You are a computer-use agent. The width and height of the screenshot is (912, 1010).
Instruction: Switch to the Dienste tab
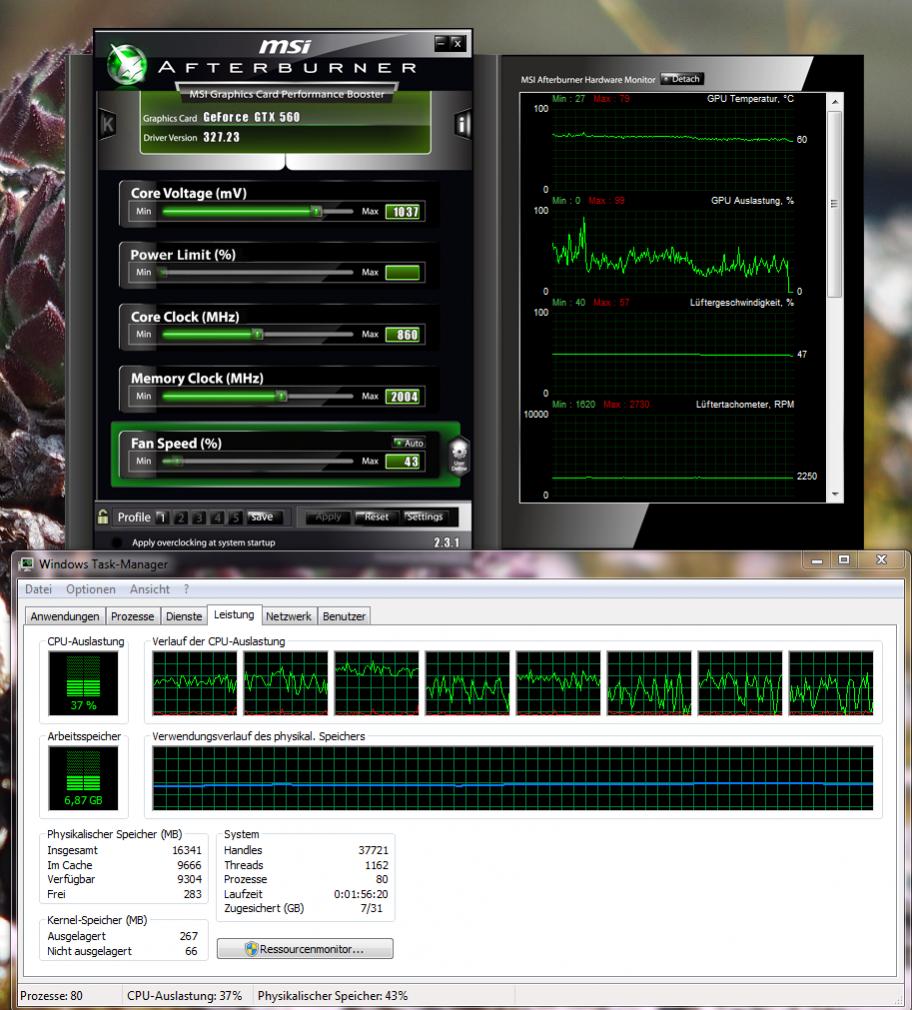(x=184, y=616)
